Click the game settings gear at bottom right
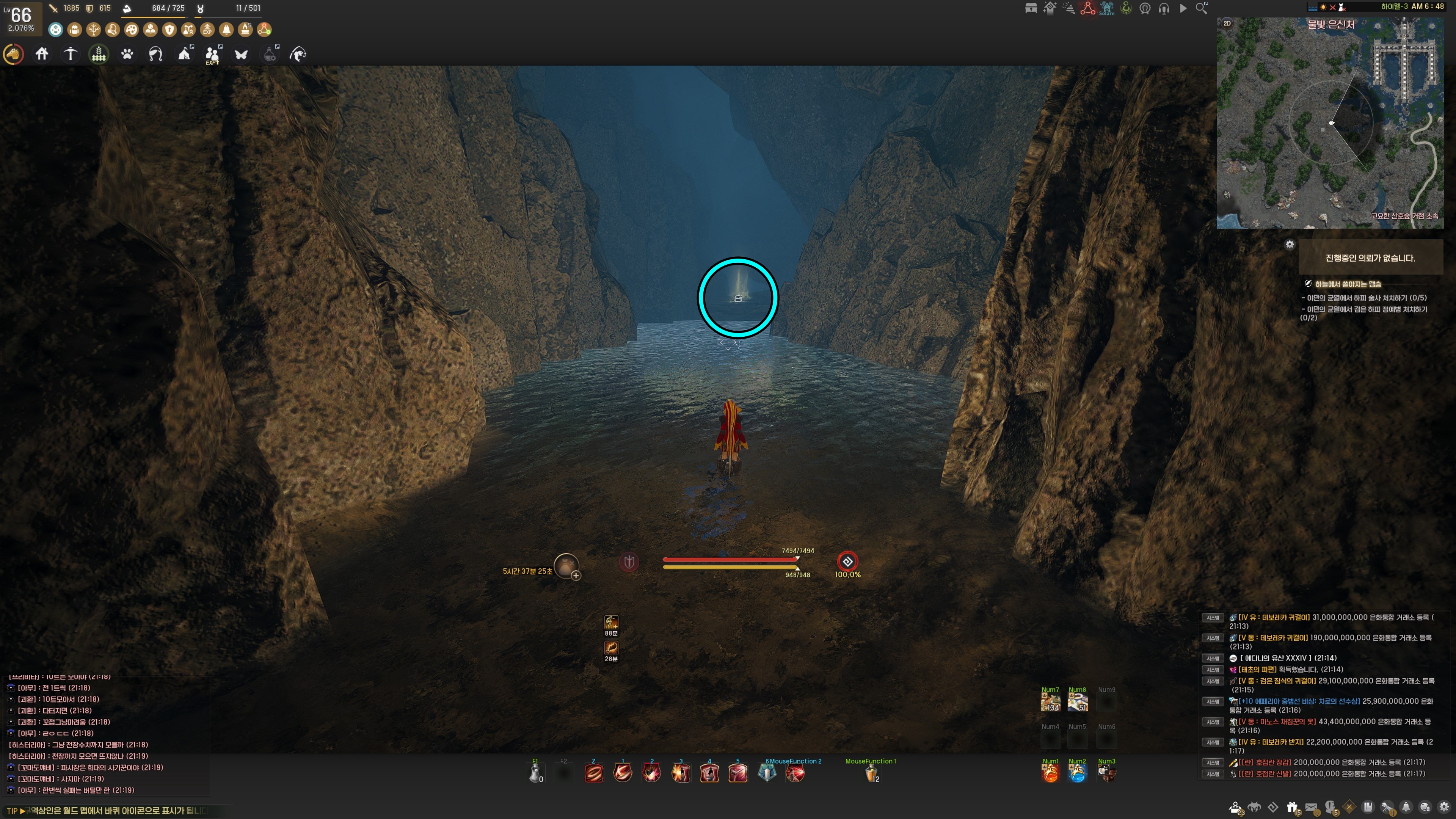 click(1443, 807)
